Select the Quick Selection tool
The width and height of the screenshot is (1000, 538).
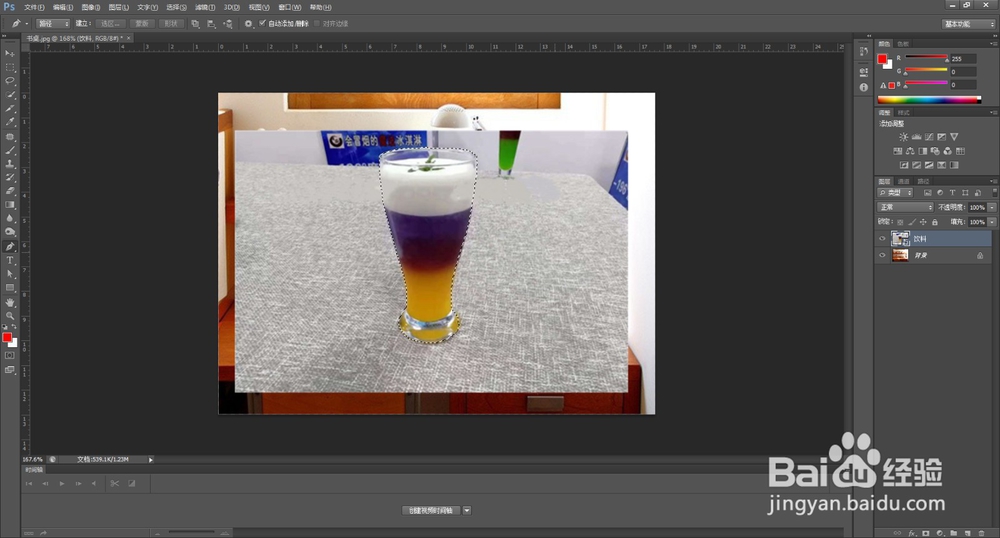(10, 95)
